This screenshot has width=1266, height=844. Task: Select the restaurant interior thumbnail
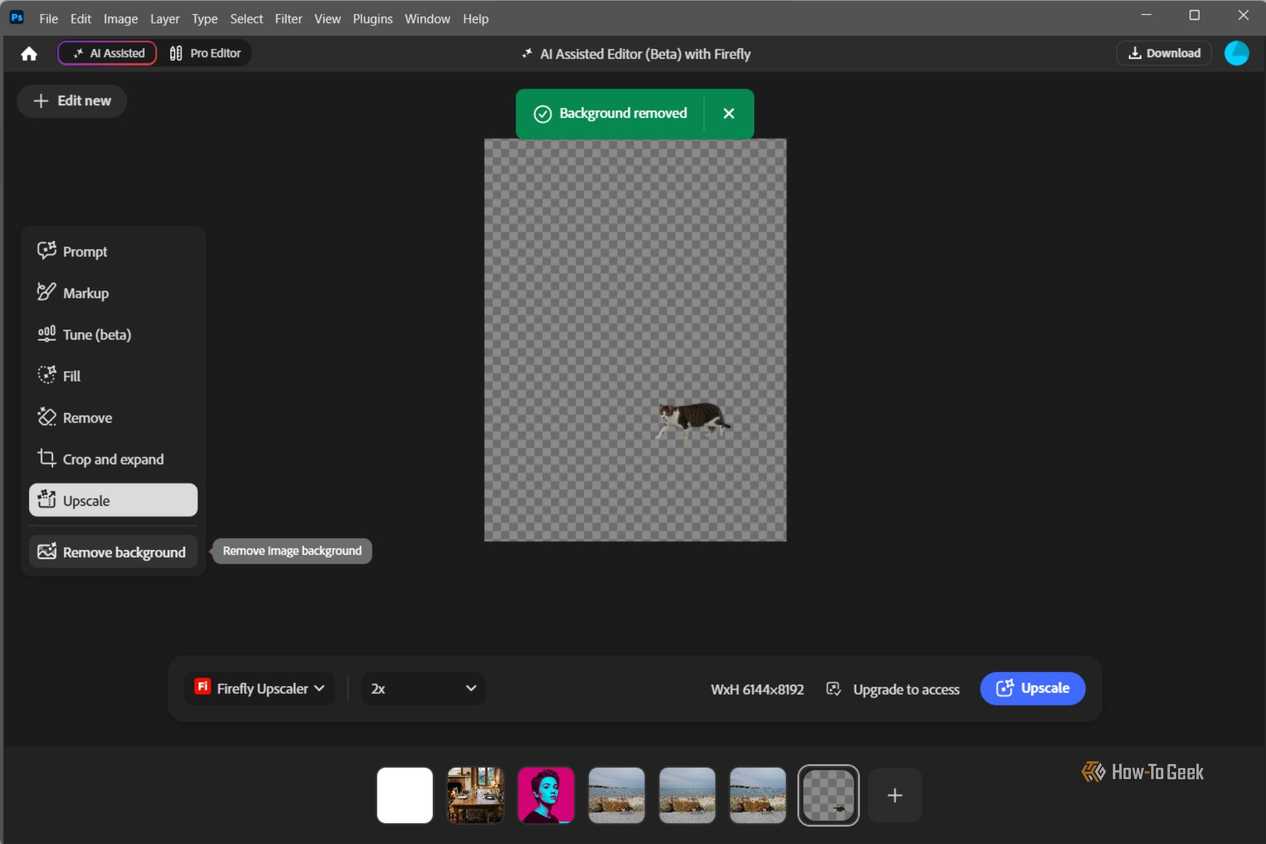[475, 795]
